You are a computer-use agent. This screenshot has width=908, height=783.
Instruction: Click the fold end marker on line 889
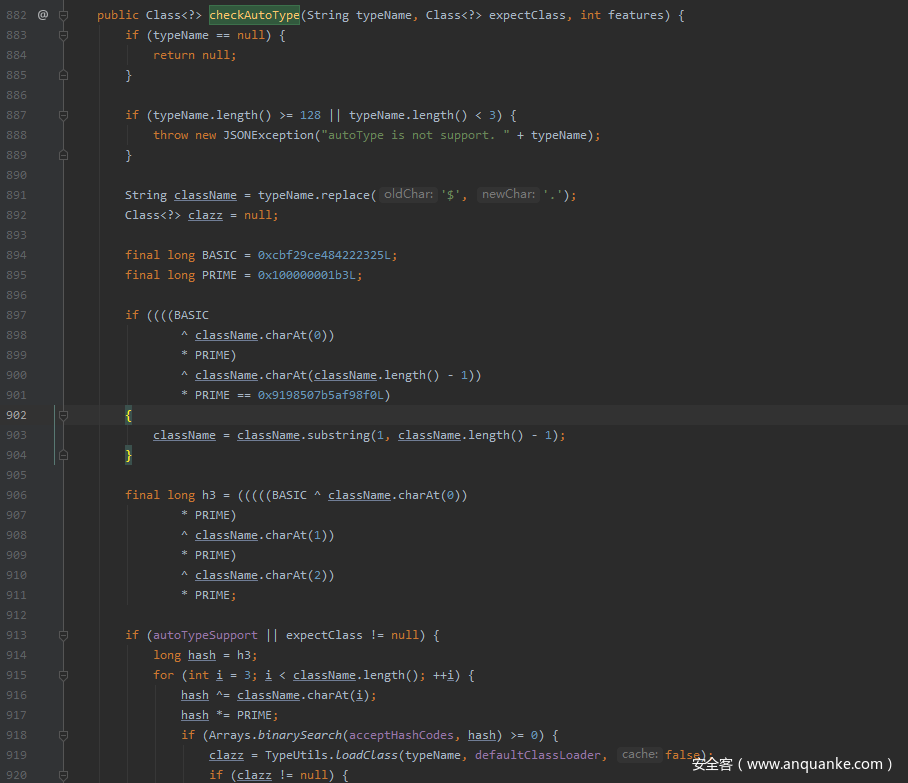point(64,155)
